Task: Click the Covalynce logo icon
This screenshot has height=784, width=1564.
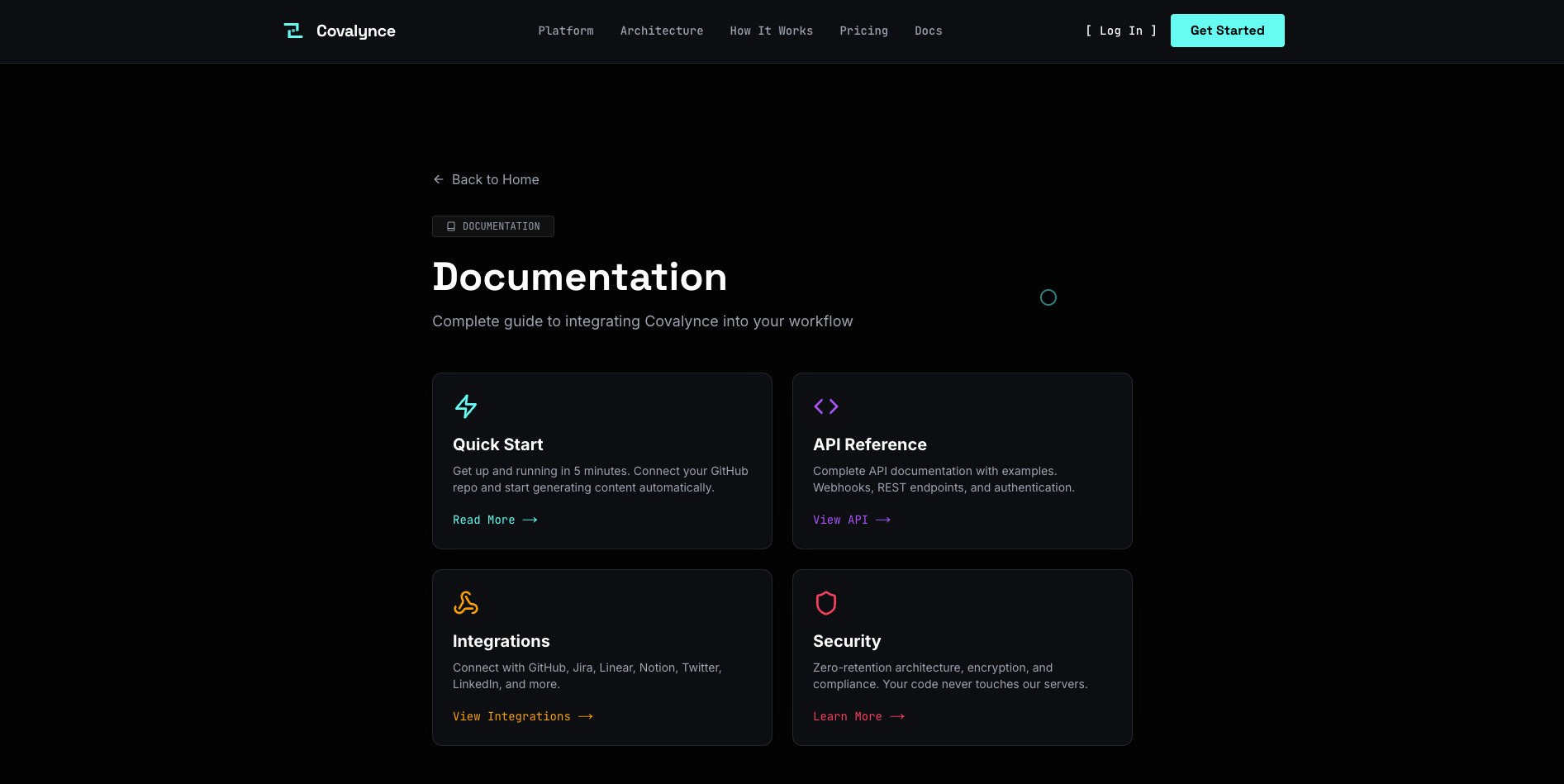Action: point(293,31)
